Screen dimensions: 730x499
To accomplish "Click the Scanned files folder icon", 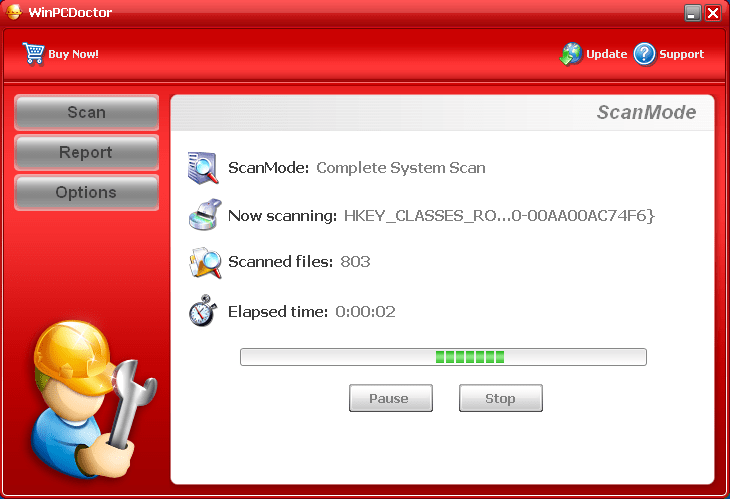I will pyautogui.click(x=203, y=262).
